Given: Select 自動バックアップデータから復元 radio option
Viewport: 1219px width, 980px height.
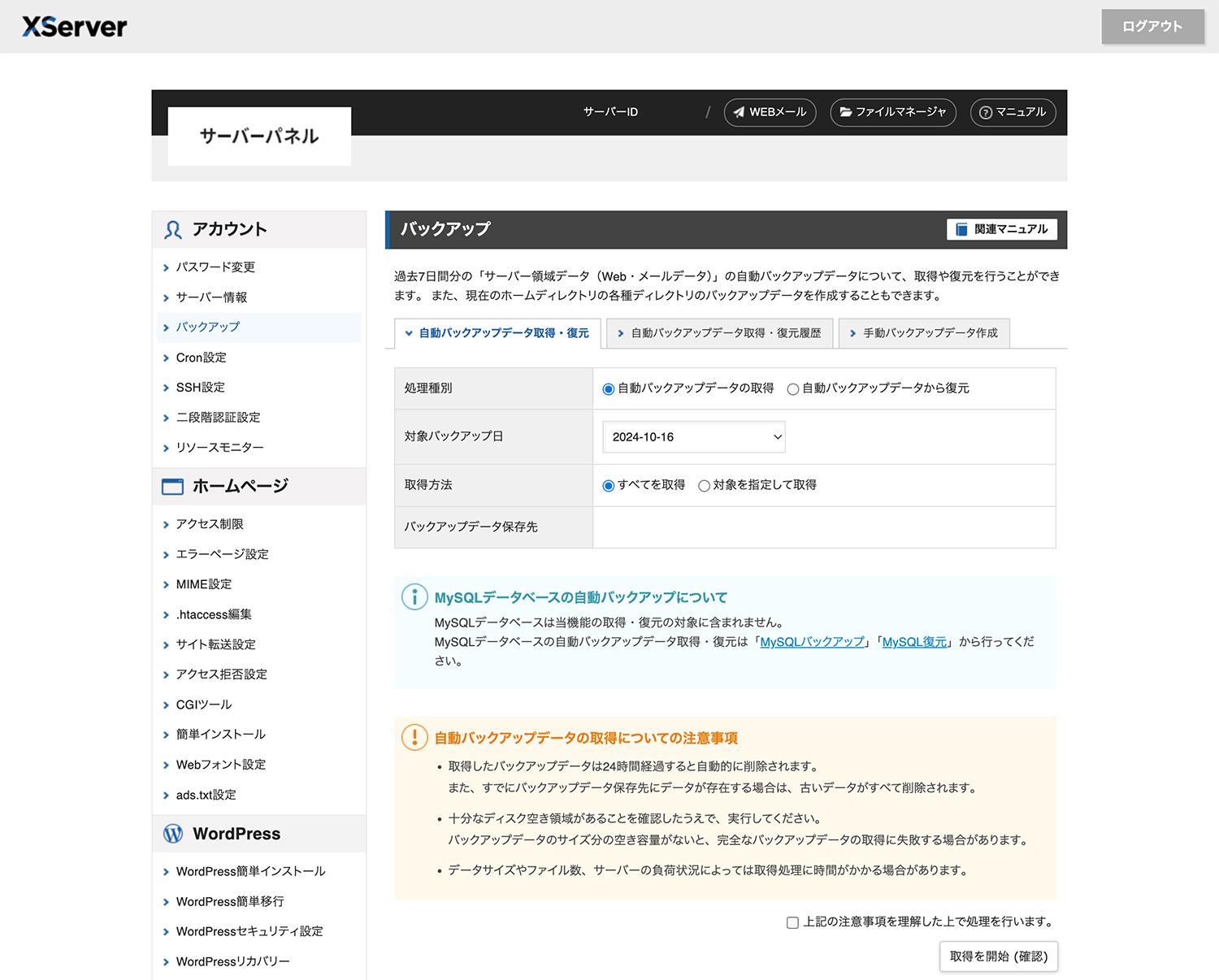Looking at the screenshot, I should click(x=792, y=389).
